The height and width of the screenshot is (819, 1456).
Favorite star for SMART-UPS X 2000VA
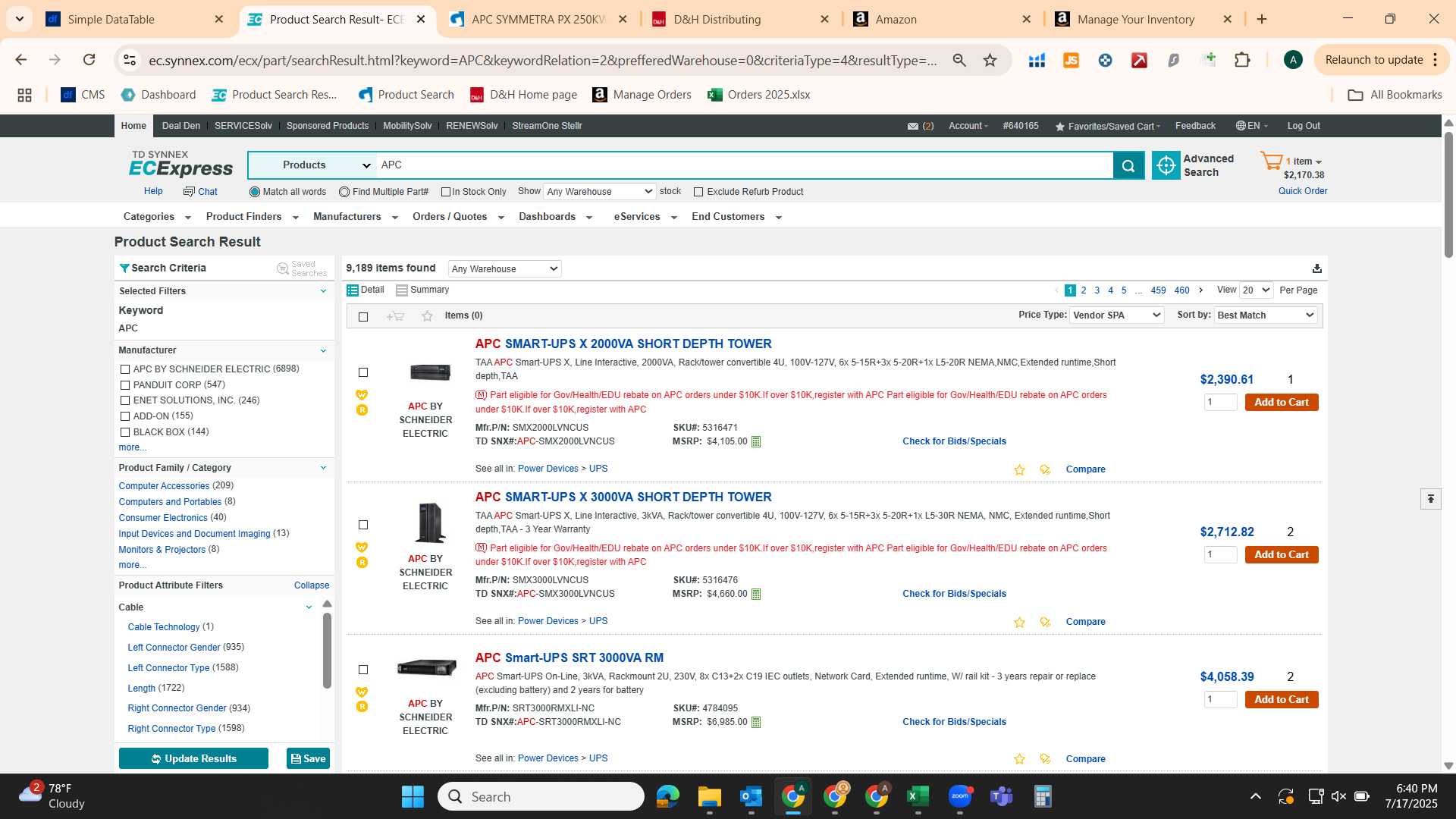pyautogui.click(x=1019, y=470)
